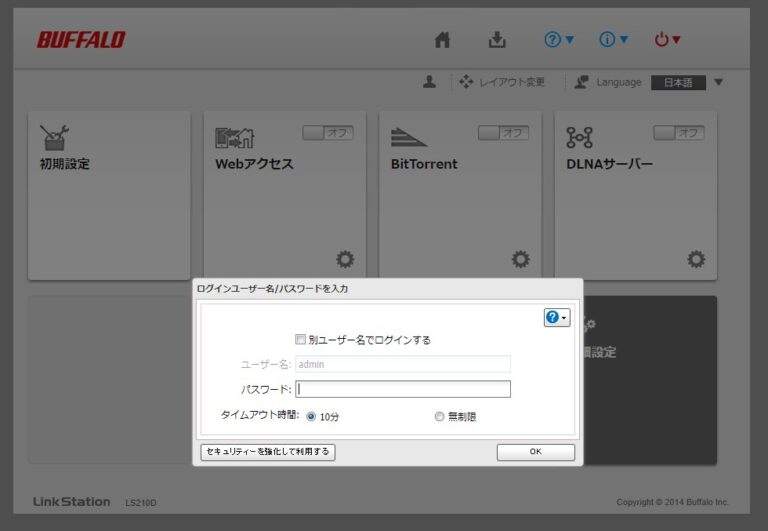
Task: Click the download/update icon in header
Action: [497, 40]
